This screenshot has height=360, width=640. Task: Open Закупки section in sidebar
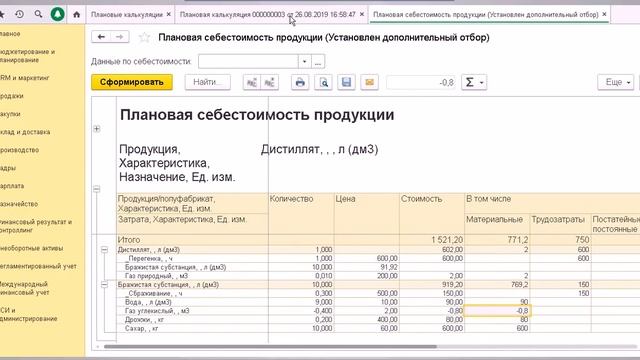click(10, 114)
